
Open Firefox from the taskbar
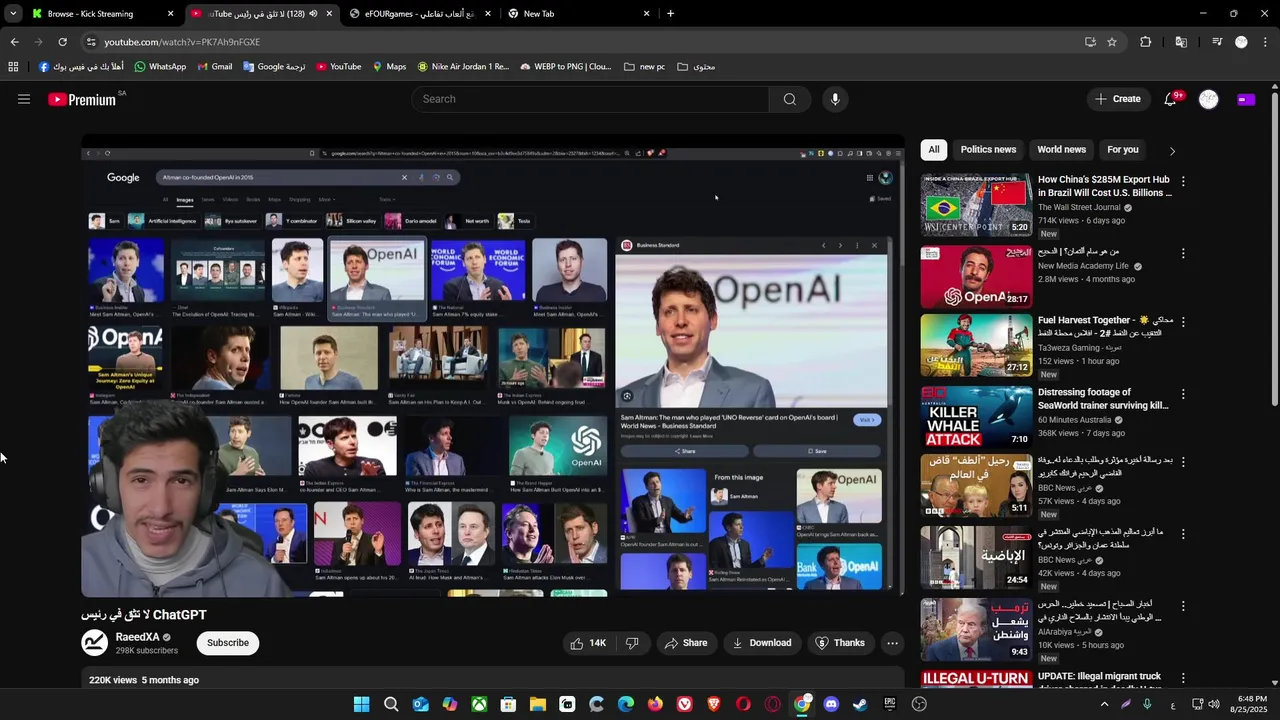pos(655,704)
